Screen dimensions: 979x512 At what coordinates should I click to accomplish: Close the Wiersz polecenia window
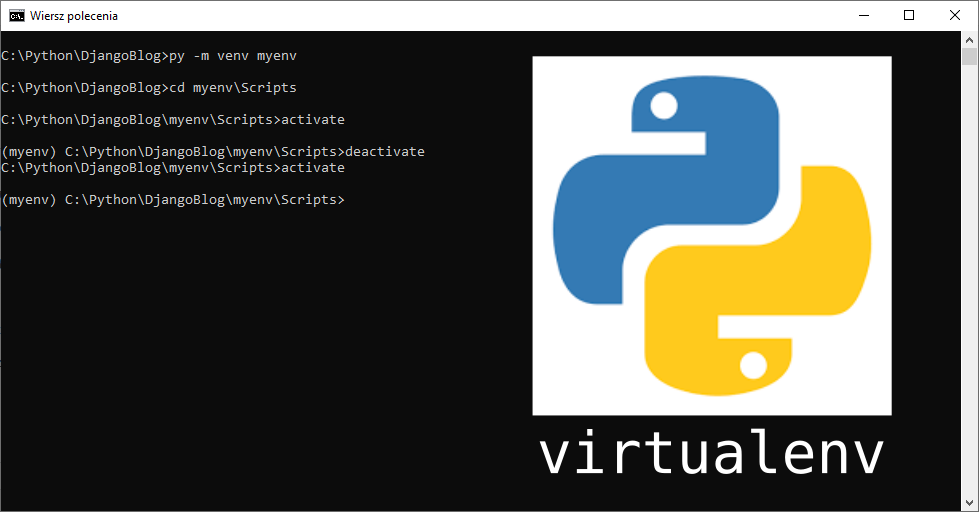954,15
